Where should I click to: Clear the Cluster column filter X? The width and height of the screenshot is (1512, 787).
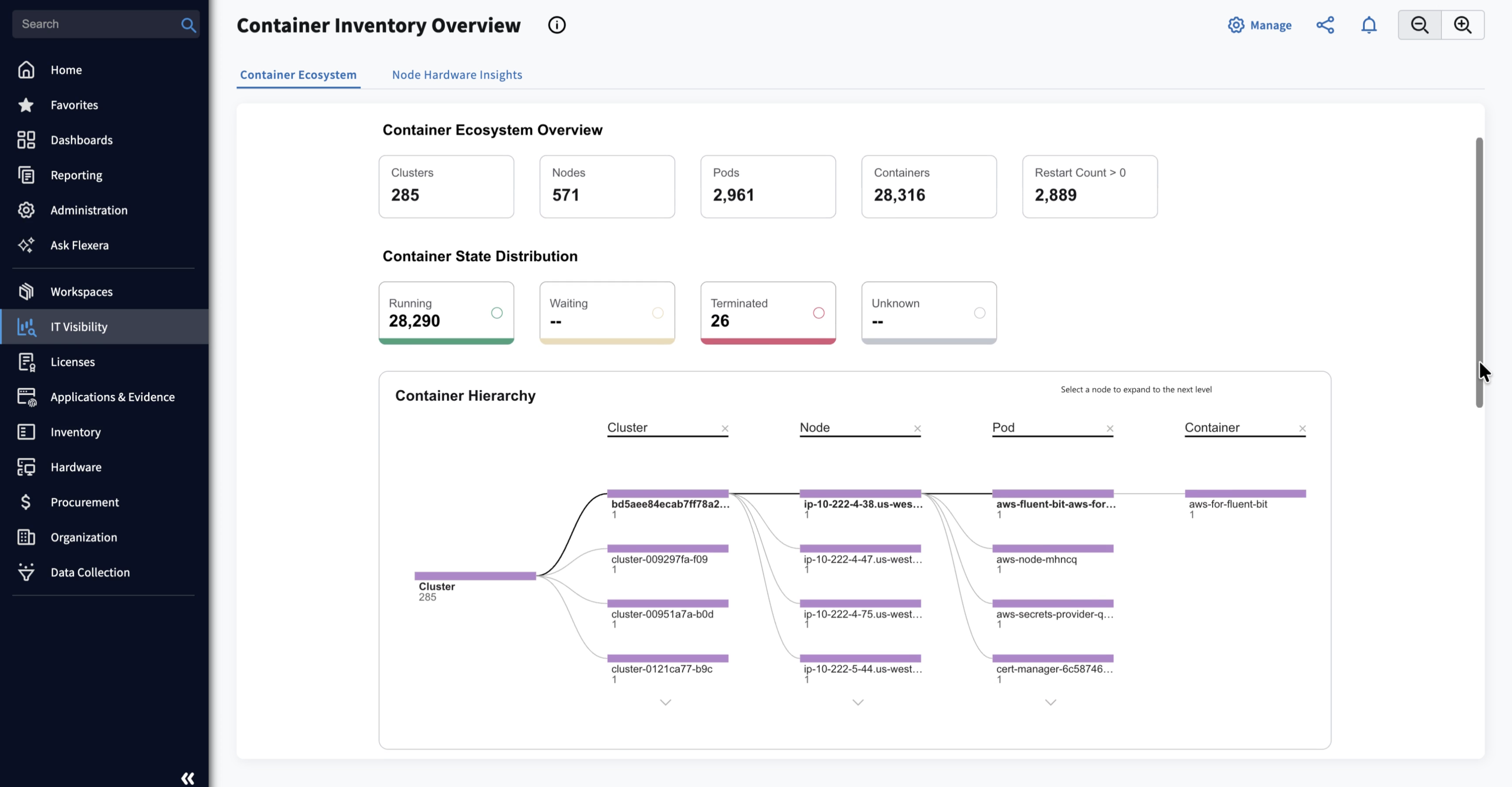(724, 429)
